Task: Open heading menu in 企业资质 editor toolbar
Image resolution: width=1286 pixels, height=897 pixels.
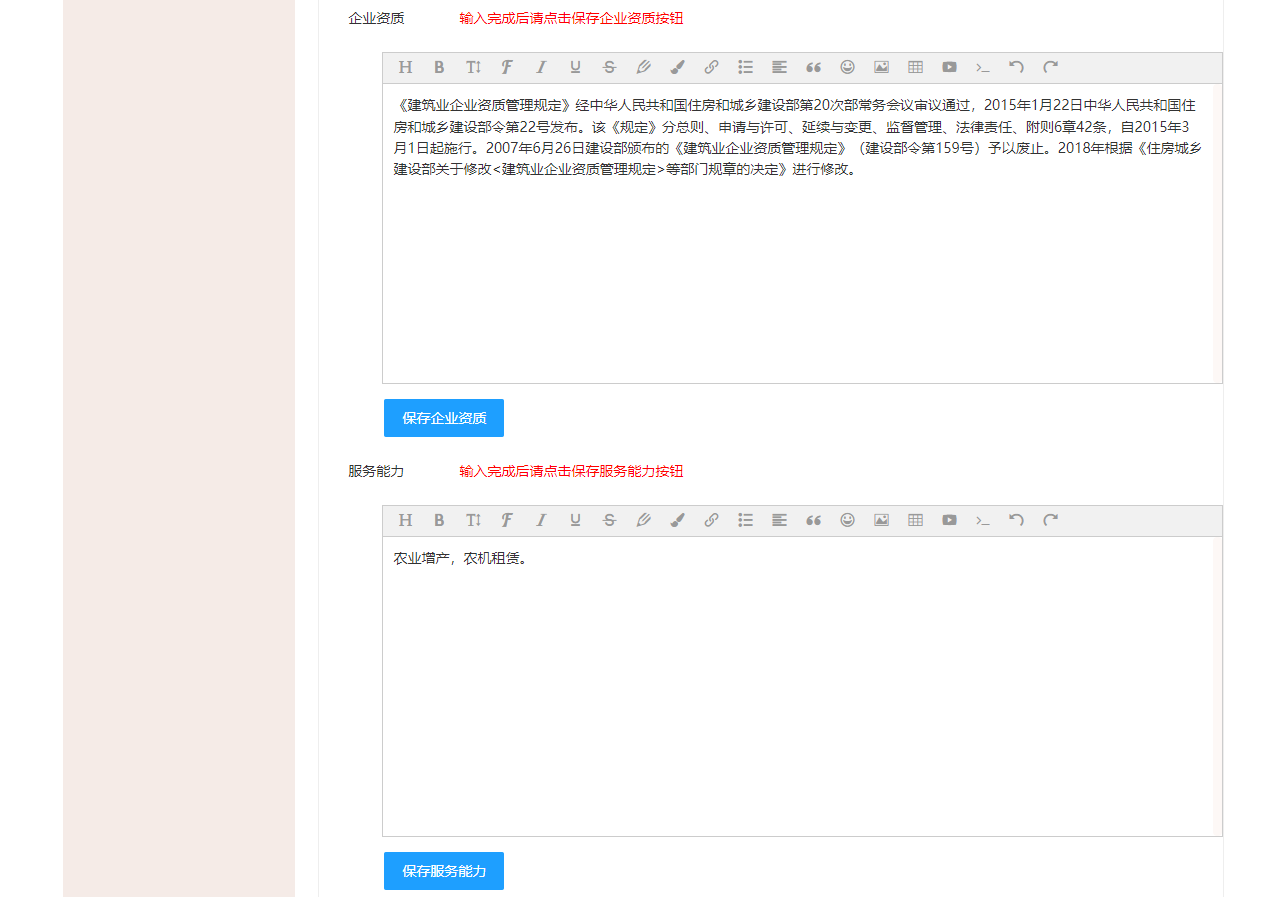Action: point(405,67)
